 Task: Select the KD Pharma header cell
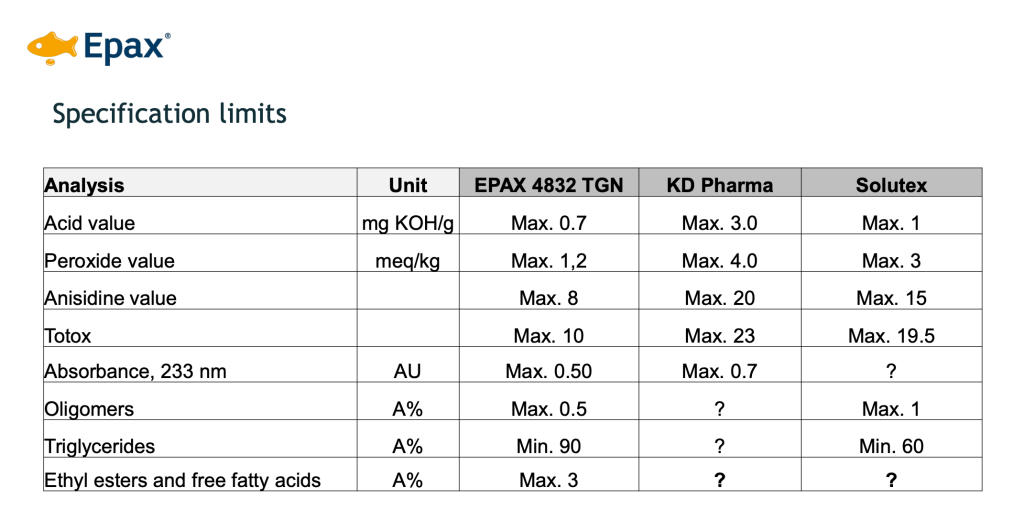720,183
